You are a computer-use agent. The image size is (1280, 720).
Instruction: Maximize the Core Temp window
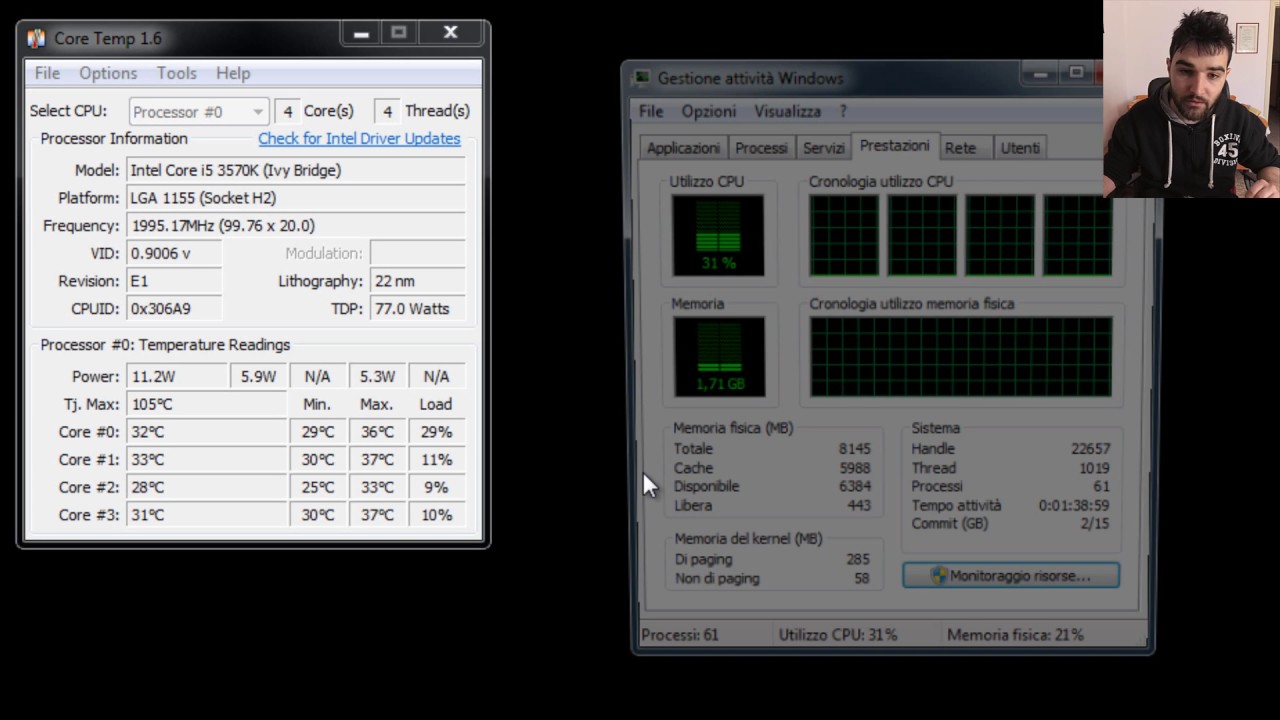(399, 34)
